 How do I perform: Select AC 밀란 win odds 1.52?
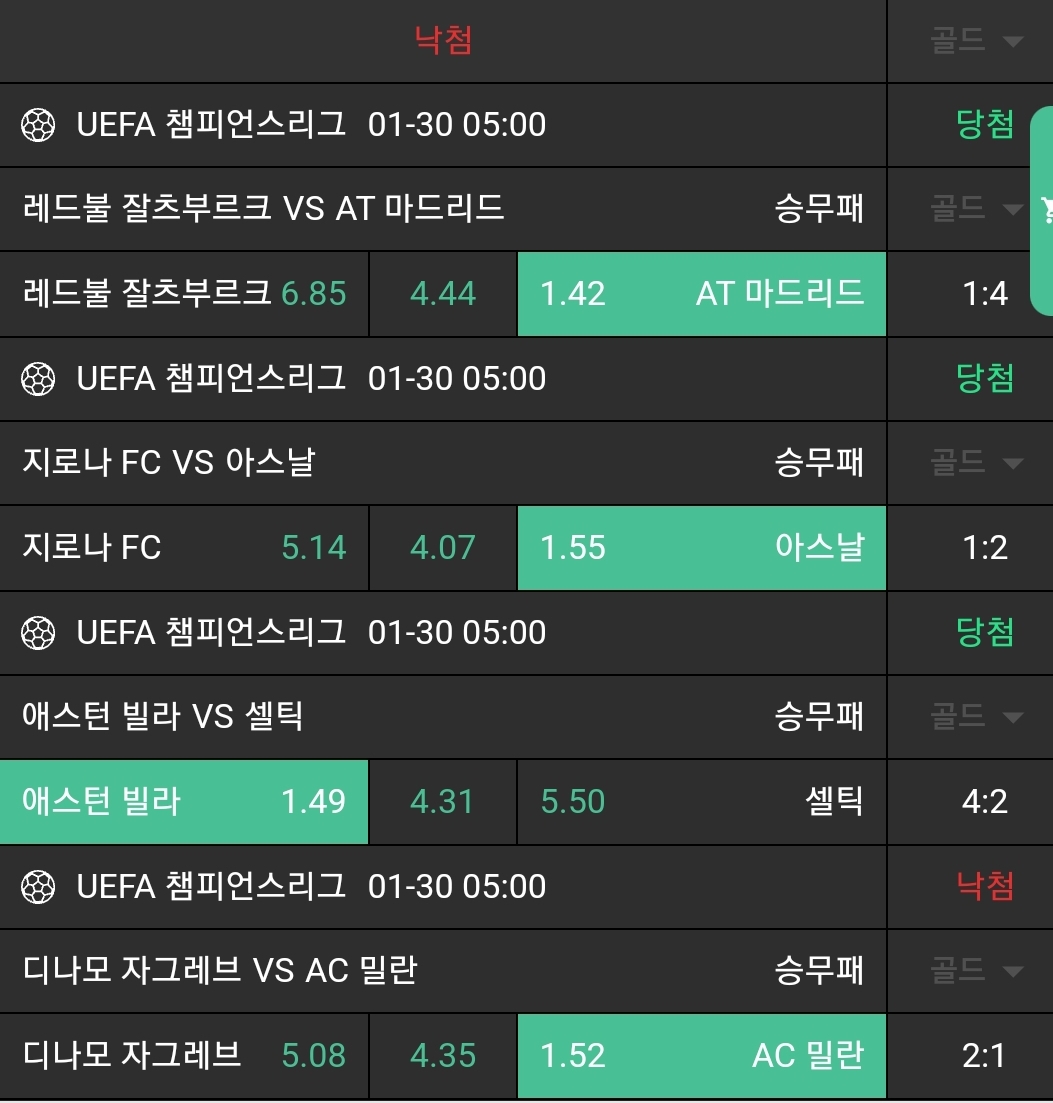coord(701,1056)
